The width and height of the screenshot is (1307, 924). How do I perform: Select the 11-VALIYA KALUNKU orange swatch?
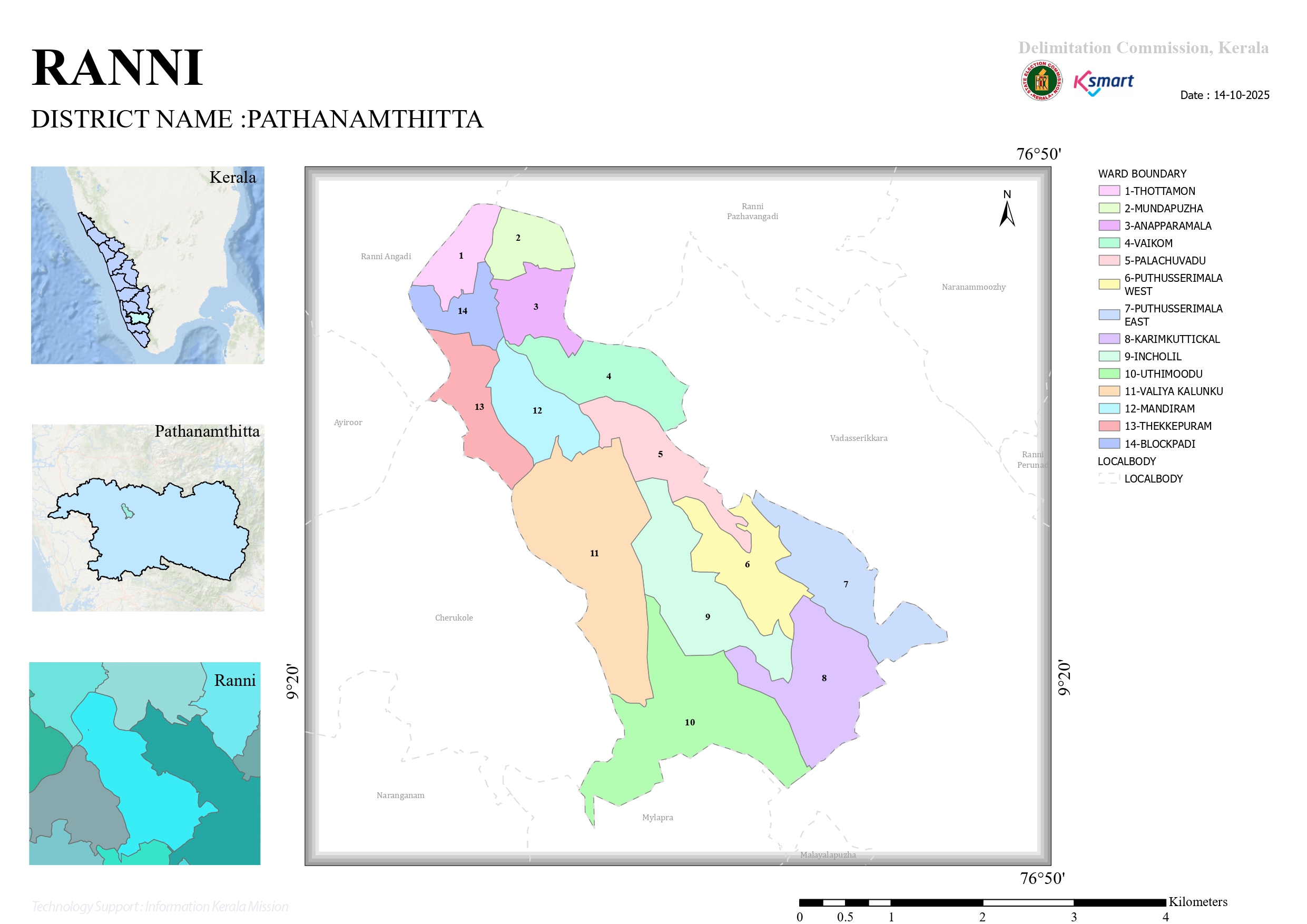click(x=1109, y=391)
